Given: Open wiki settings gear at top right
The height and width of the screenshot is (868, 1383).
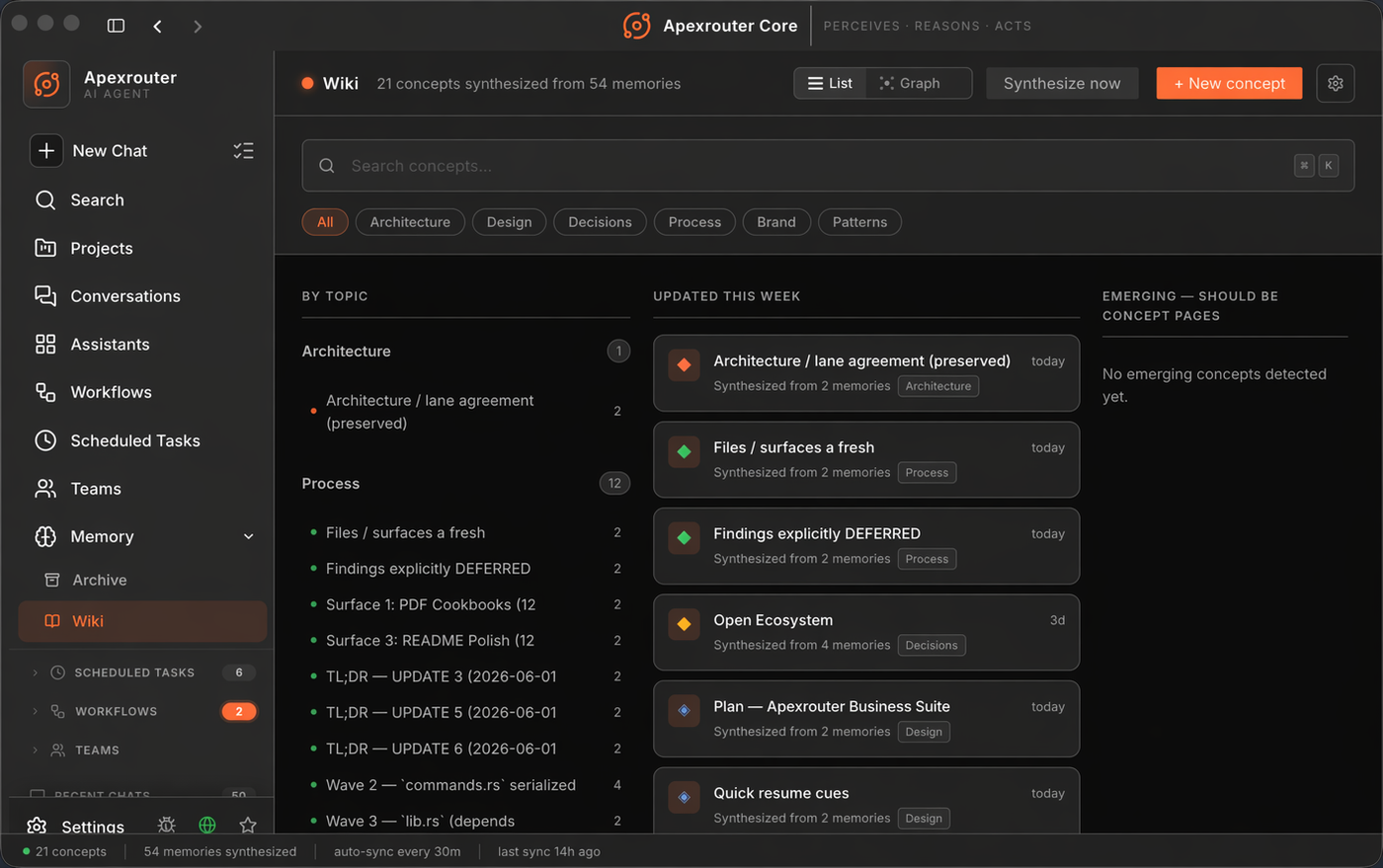Looking at the screenshot, I should pyautogui.click(x=1336, y=83).
